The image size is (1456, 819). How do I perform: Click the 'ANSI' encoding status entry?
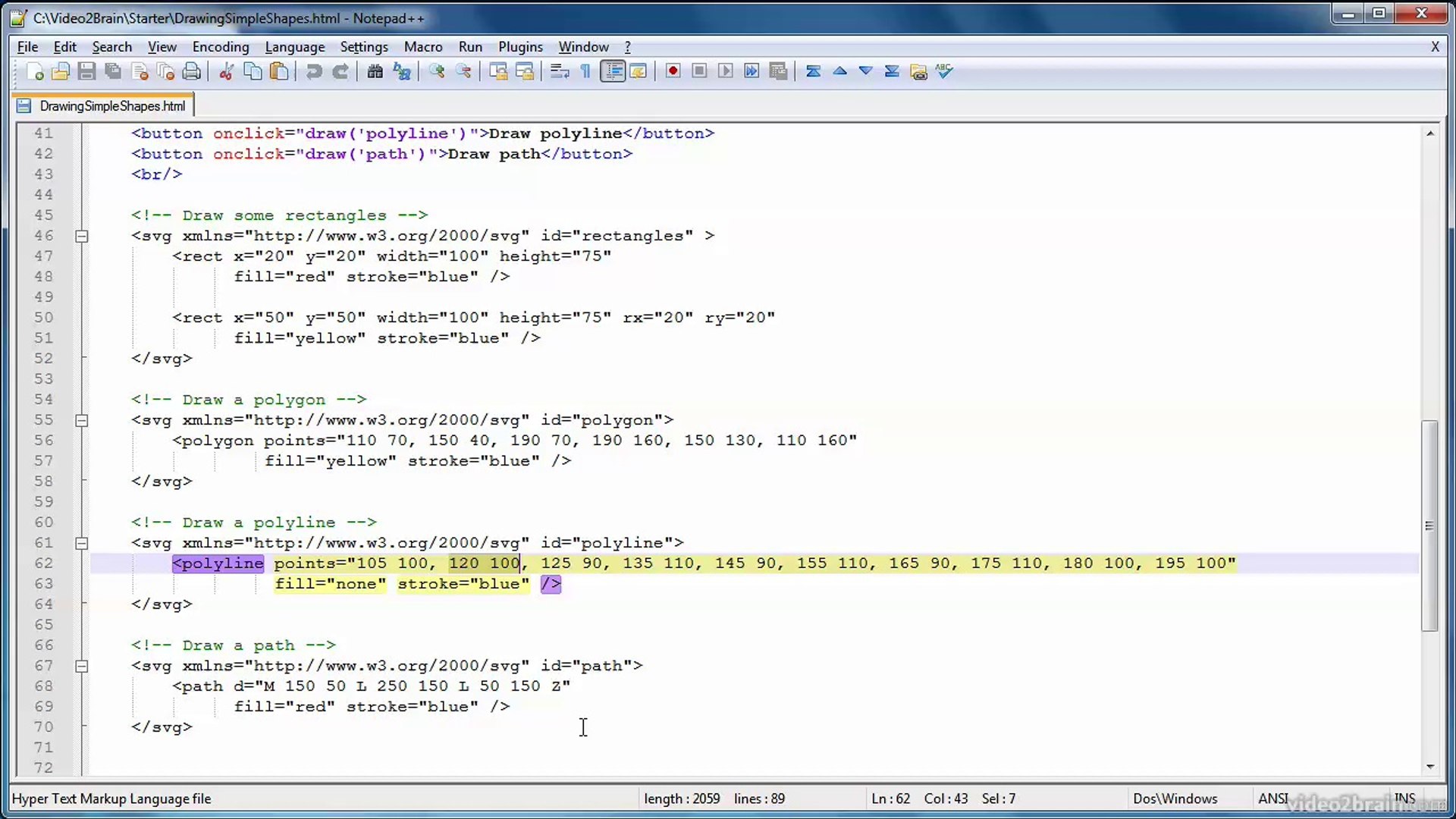pyautogui.click(x=1273, y=799)
